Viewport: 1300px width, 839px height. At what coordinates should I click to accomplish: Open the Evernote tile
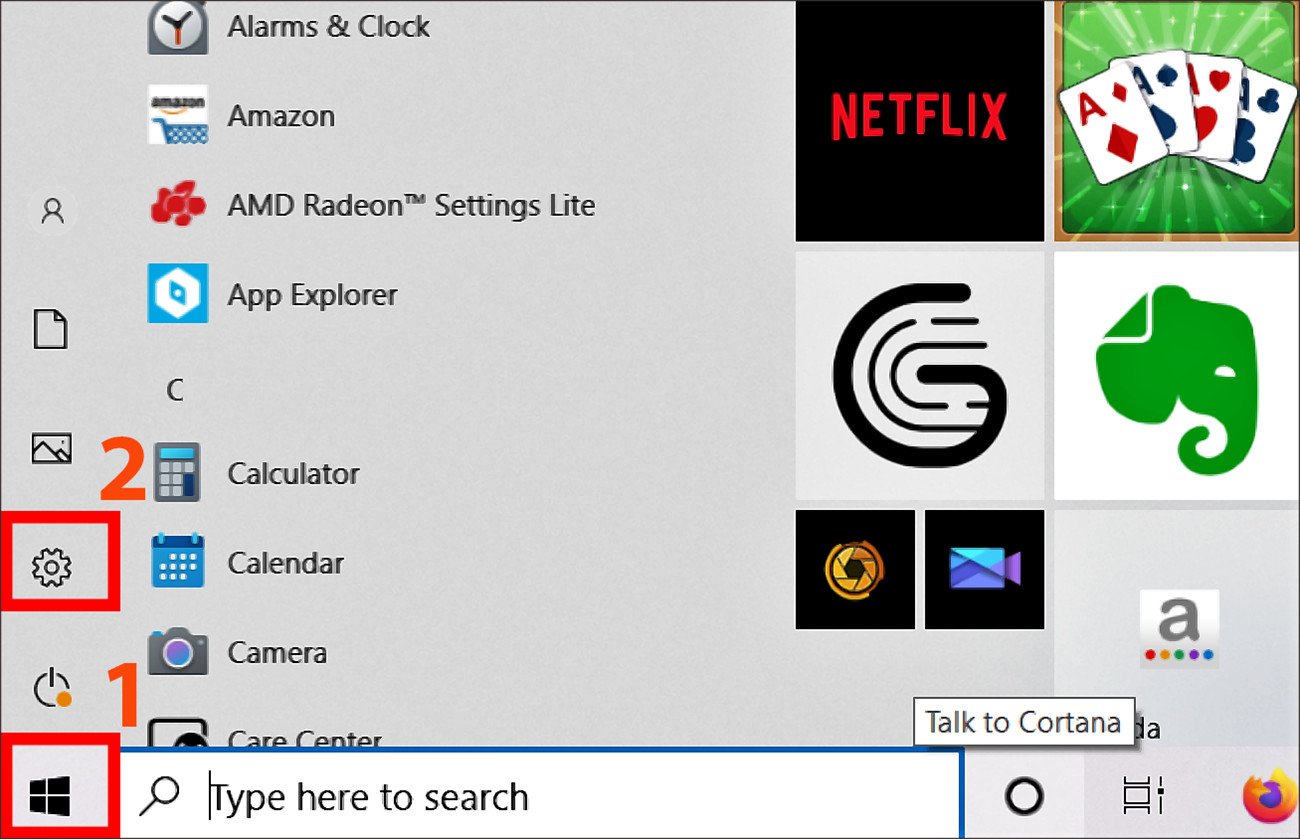(x=1176, y=374)
